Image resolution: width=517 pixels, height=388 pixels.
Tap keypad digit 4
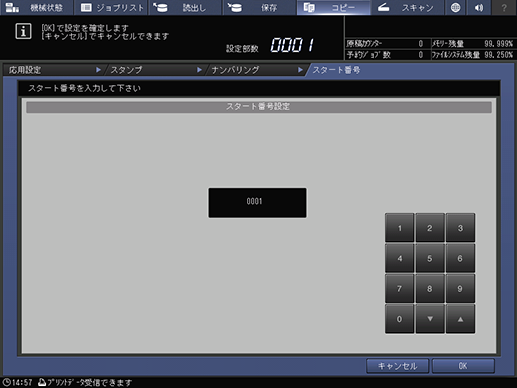point(399,258)
